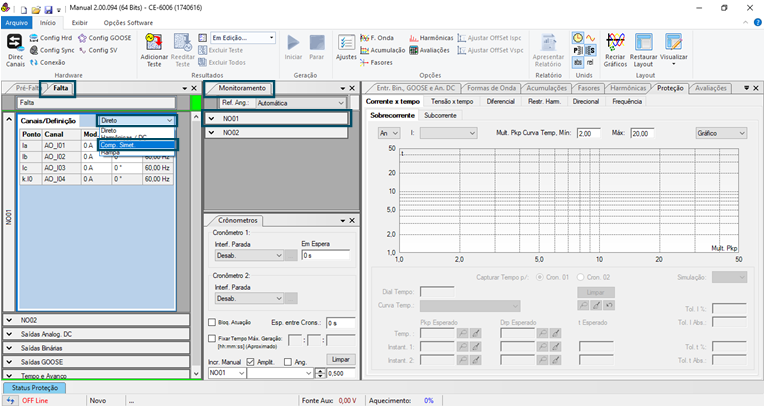Switch to Opções Software tab
This screenshot has height=406, width=764.
(x=128, y=22)
